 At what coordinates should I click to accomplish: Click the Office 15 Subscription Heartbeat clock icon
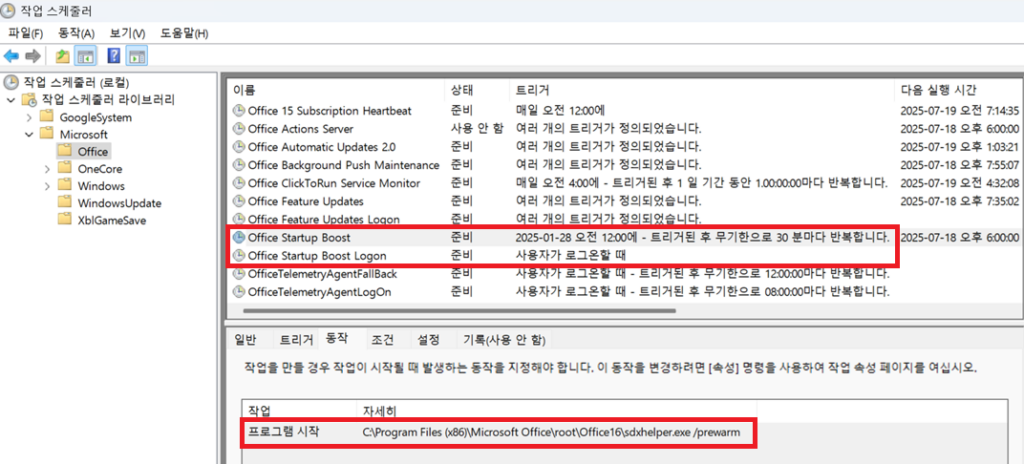tap(240, 111)
